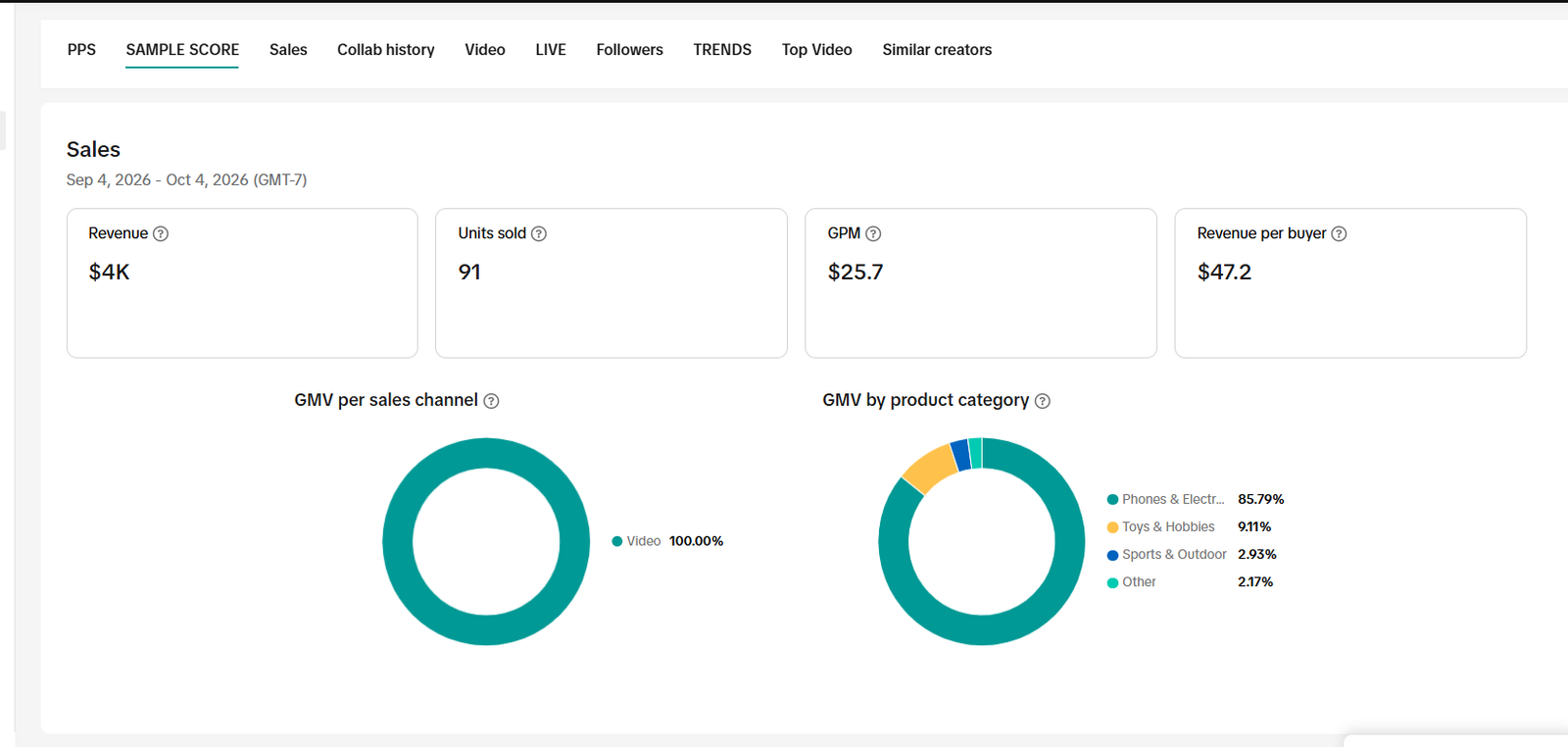Click the $4K revenue value
Image resolution: width=1568 pixels, height=747 pixels.
[109, 273]
